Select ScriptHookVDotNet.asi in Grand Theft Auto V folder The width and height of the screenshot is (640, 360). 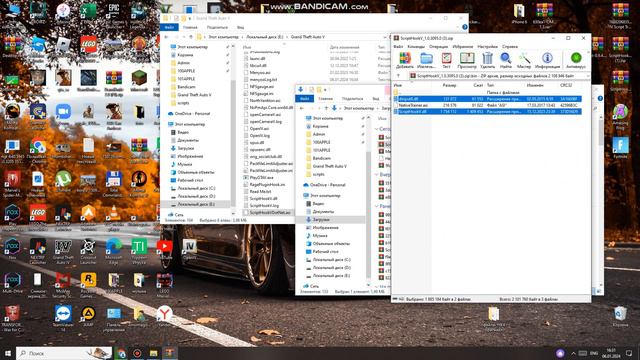(267, 213)
